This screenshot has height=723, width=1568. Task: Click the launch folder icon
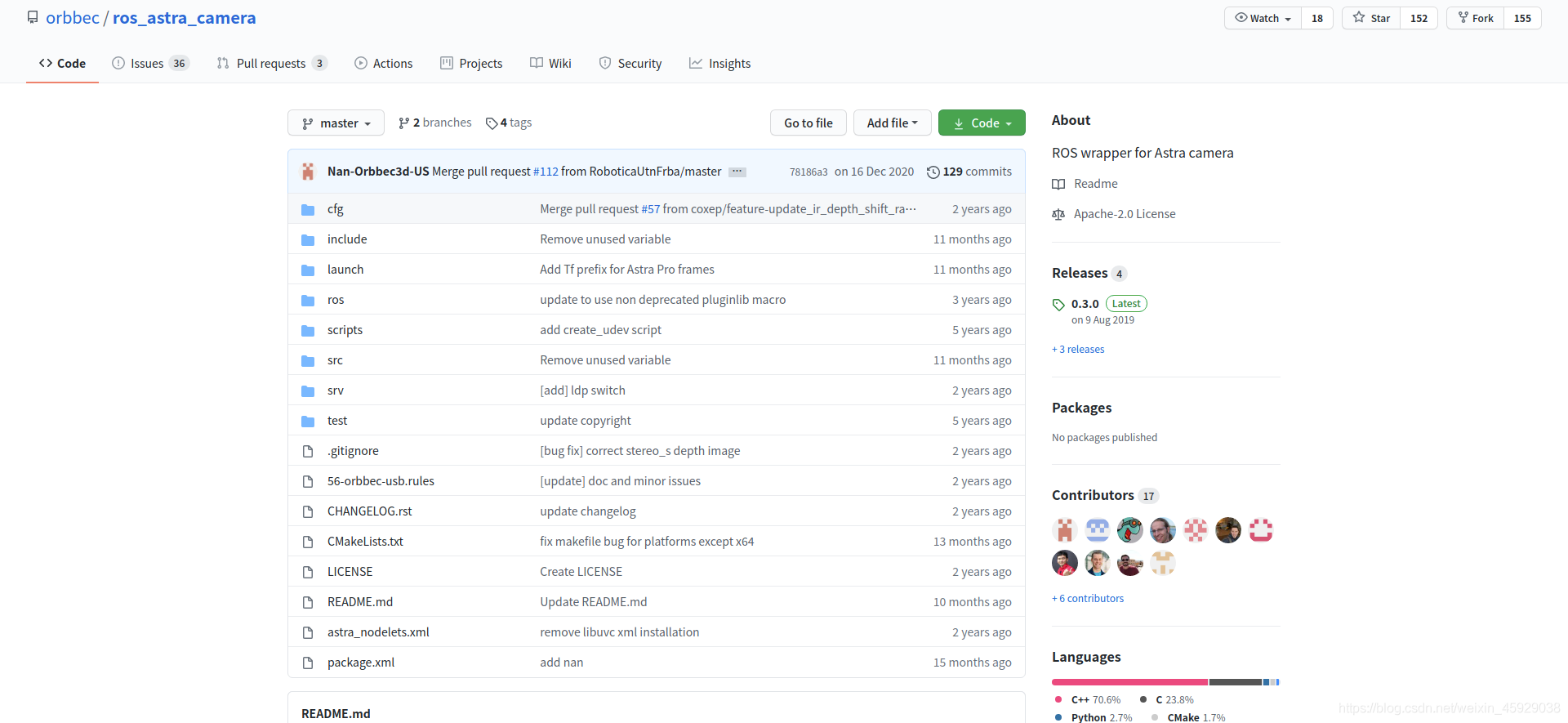point(308,270)
